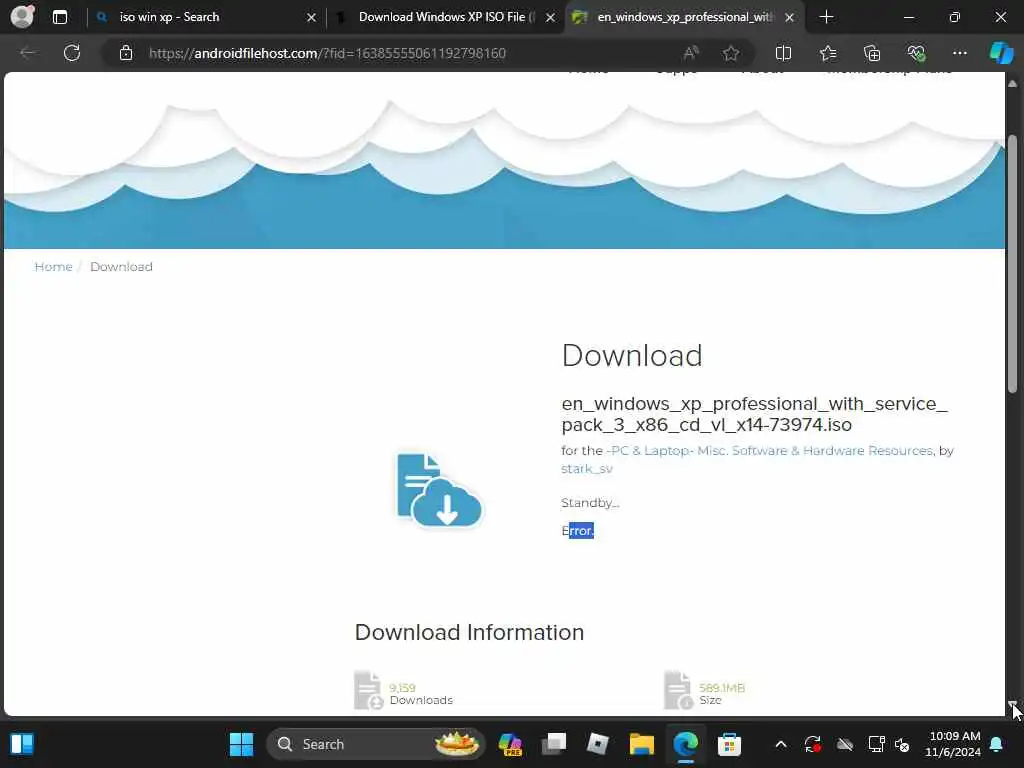
Task: Switch to 'Download Windows XP ISO File' tab
Action: tap(447, 17)
